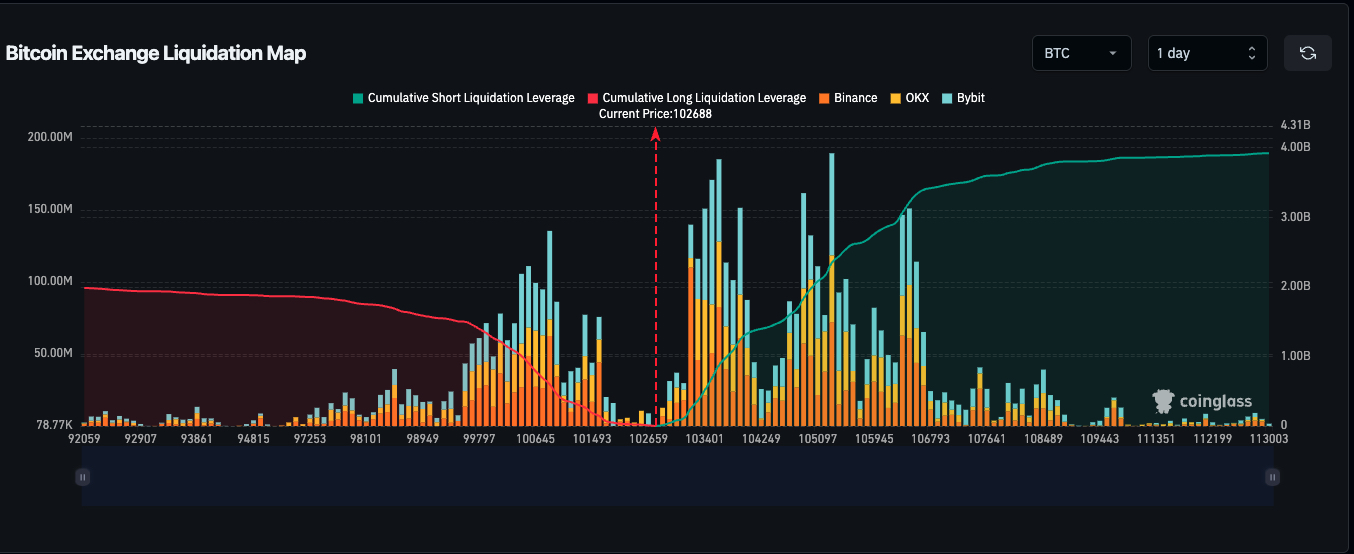Click the red Cumulative Long Liquidation legend swatch
The width and height of the screenshot is (1354, 554).
[592, 98]
